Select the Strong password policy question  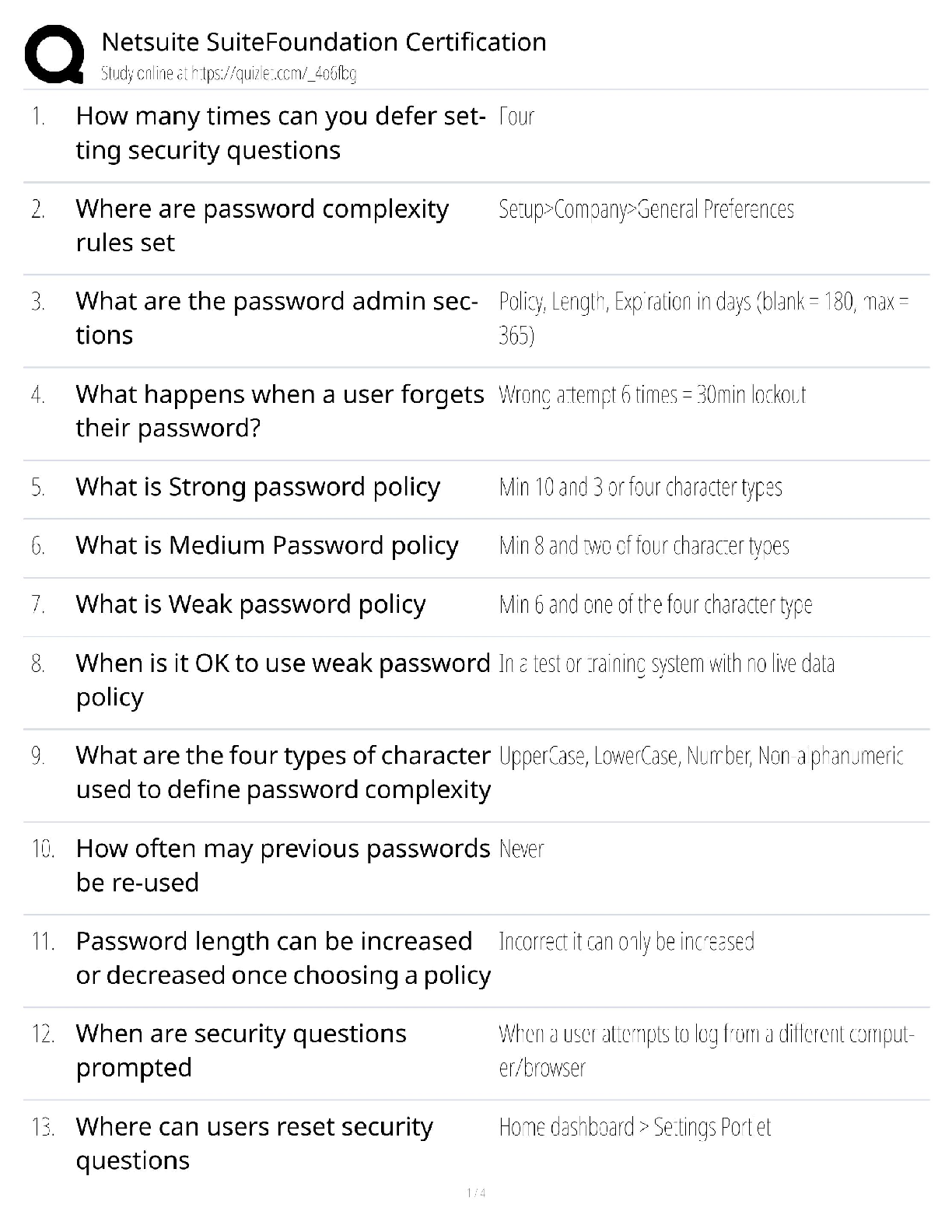257,487
